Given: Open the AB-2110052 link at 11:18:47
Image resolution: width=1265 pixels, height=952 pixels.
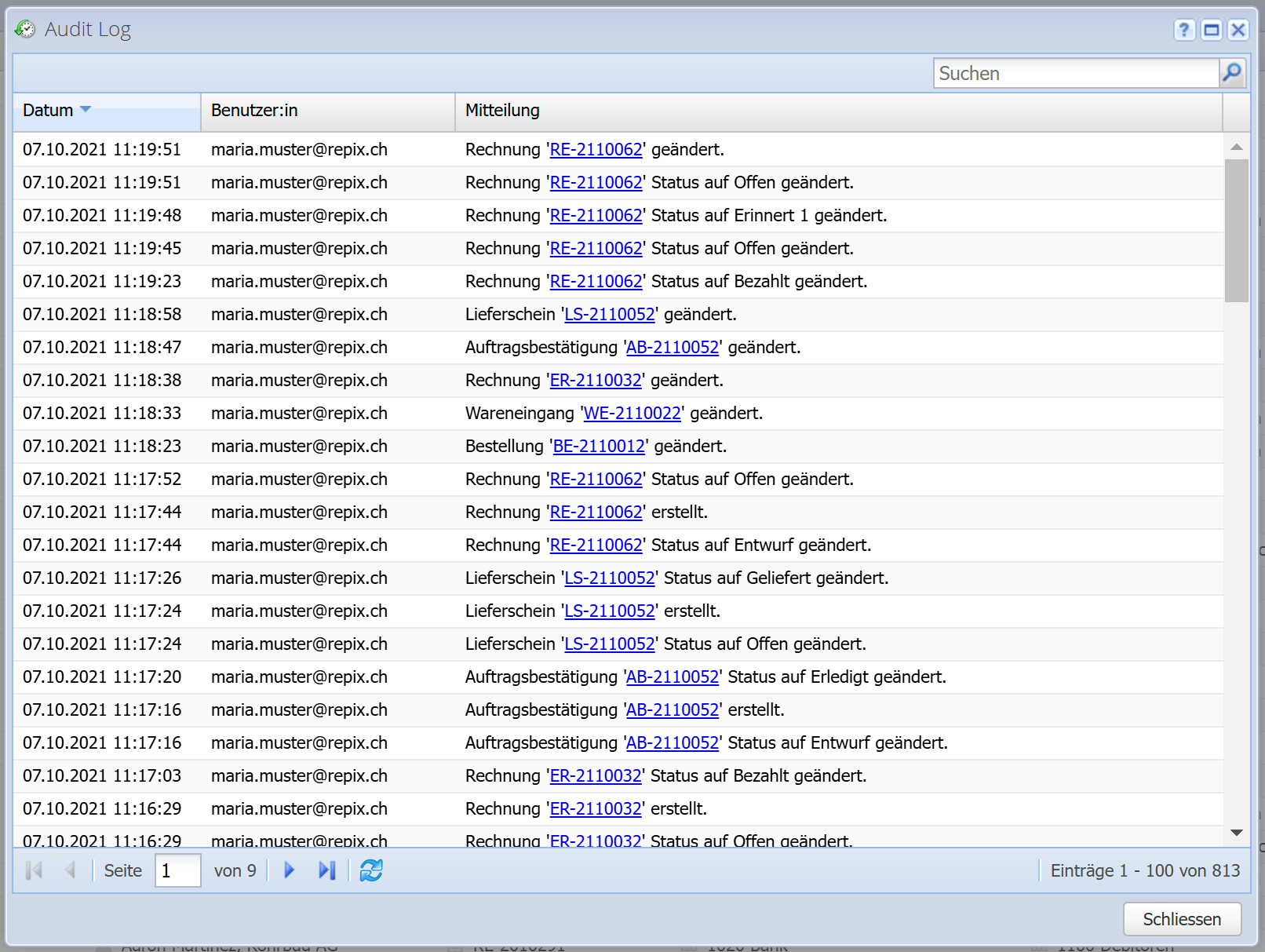Looking at the screenshot, I should (672, 348).
